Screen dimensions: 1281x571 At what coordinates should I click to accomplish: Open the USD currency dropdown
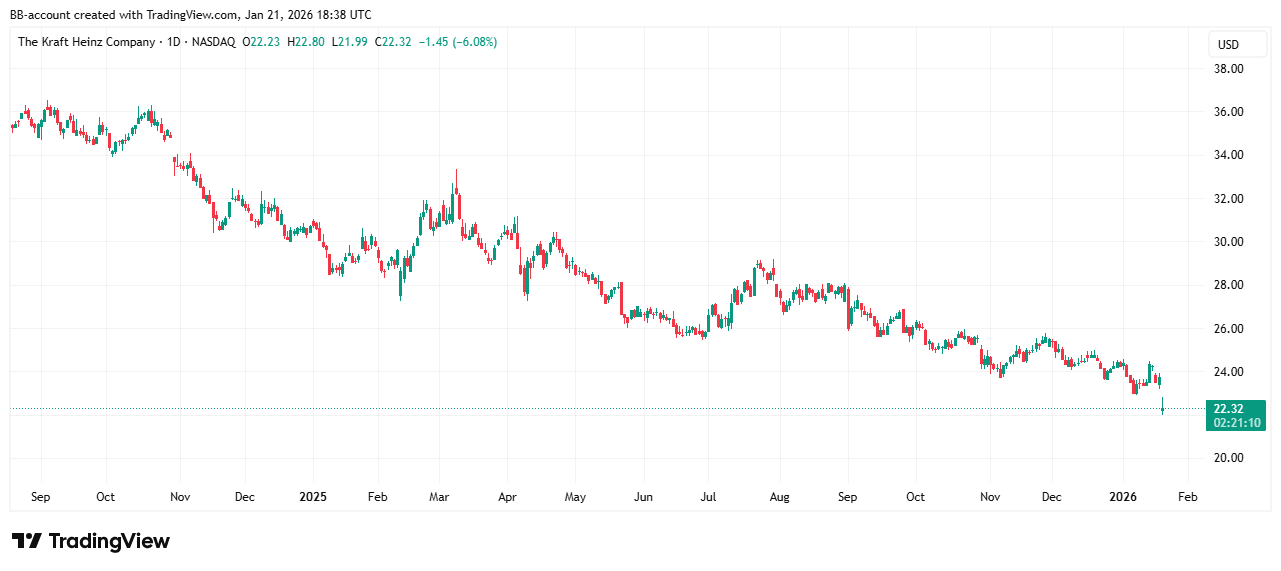pyautogui.click(x=1228, y=44)
